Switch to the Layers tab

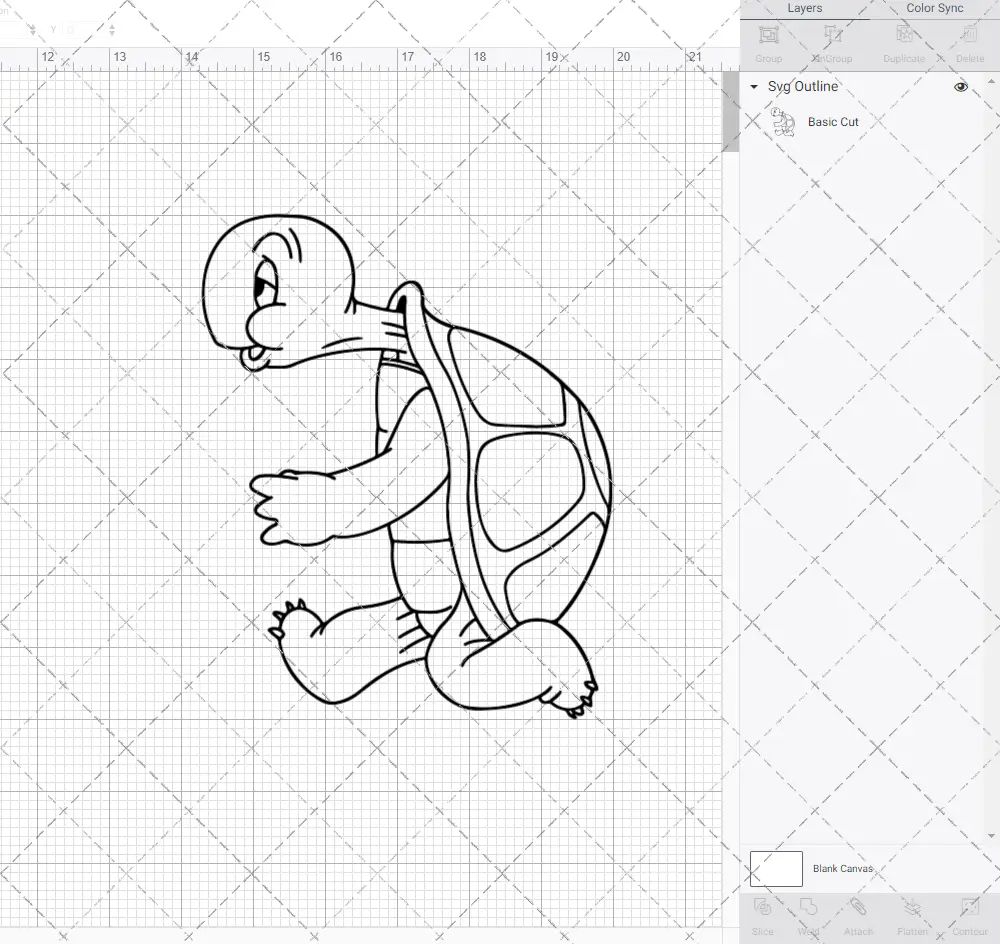[x=804, y=8]
